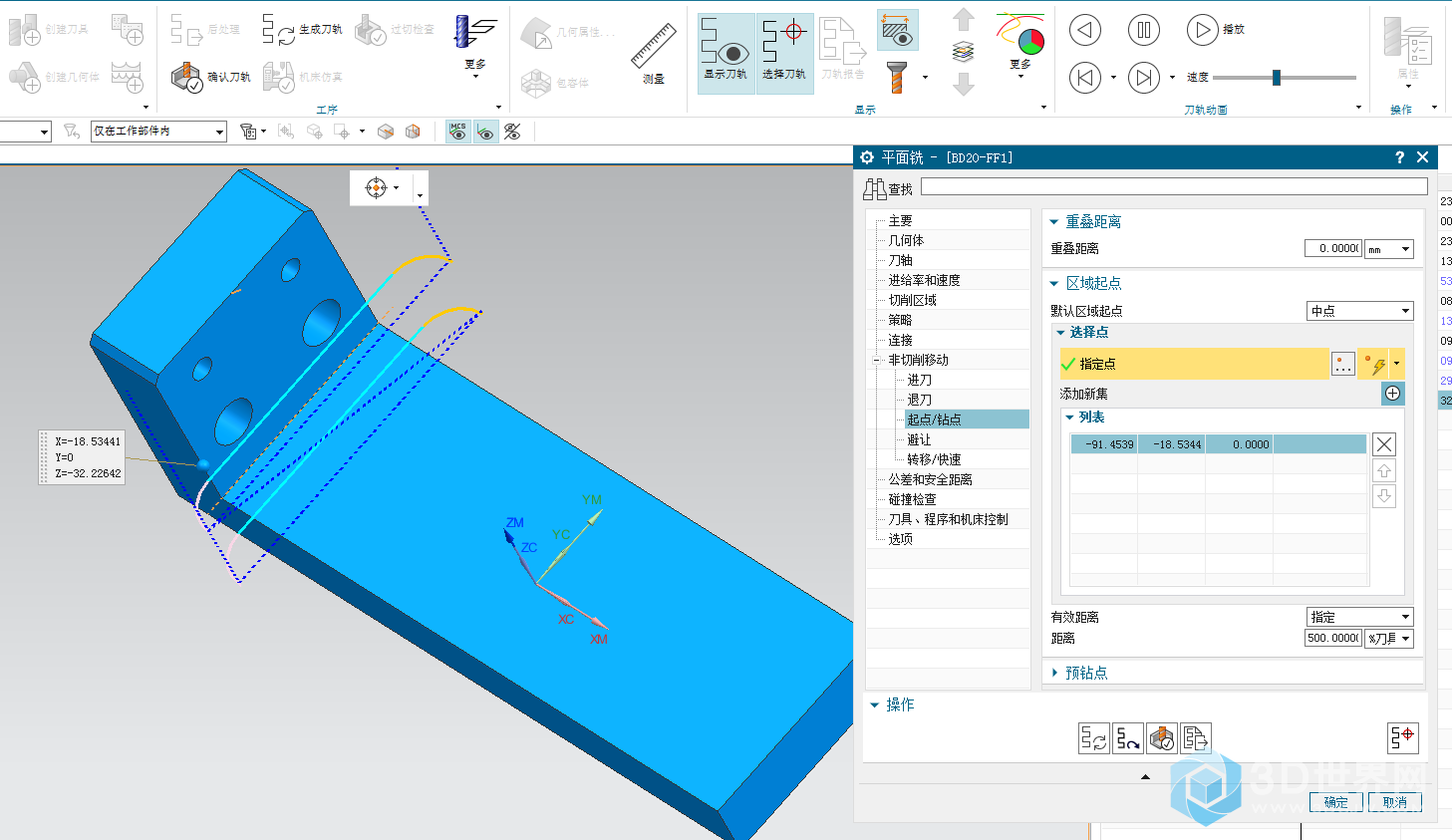Screen dimensions: 1452x840
Task: Click the 指定点 highlighted selection row
Action: pos(1194,364)
